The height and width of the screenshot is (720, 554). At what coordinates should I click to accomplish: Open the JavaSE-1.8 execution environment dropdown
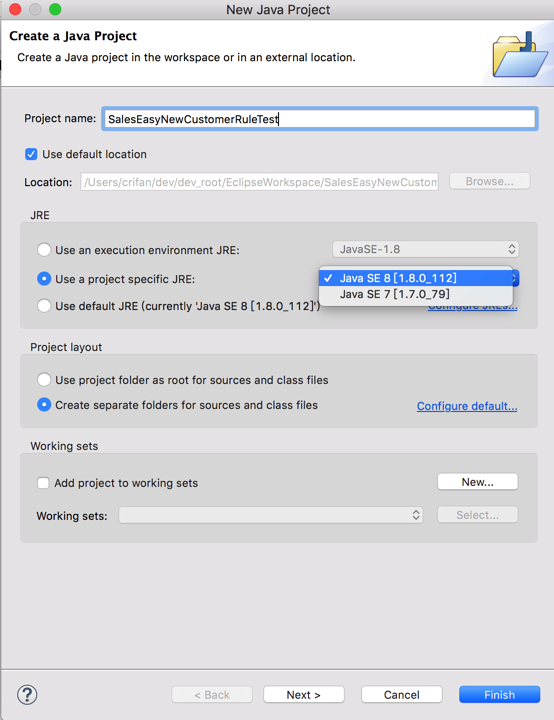coord(426,249)
